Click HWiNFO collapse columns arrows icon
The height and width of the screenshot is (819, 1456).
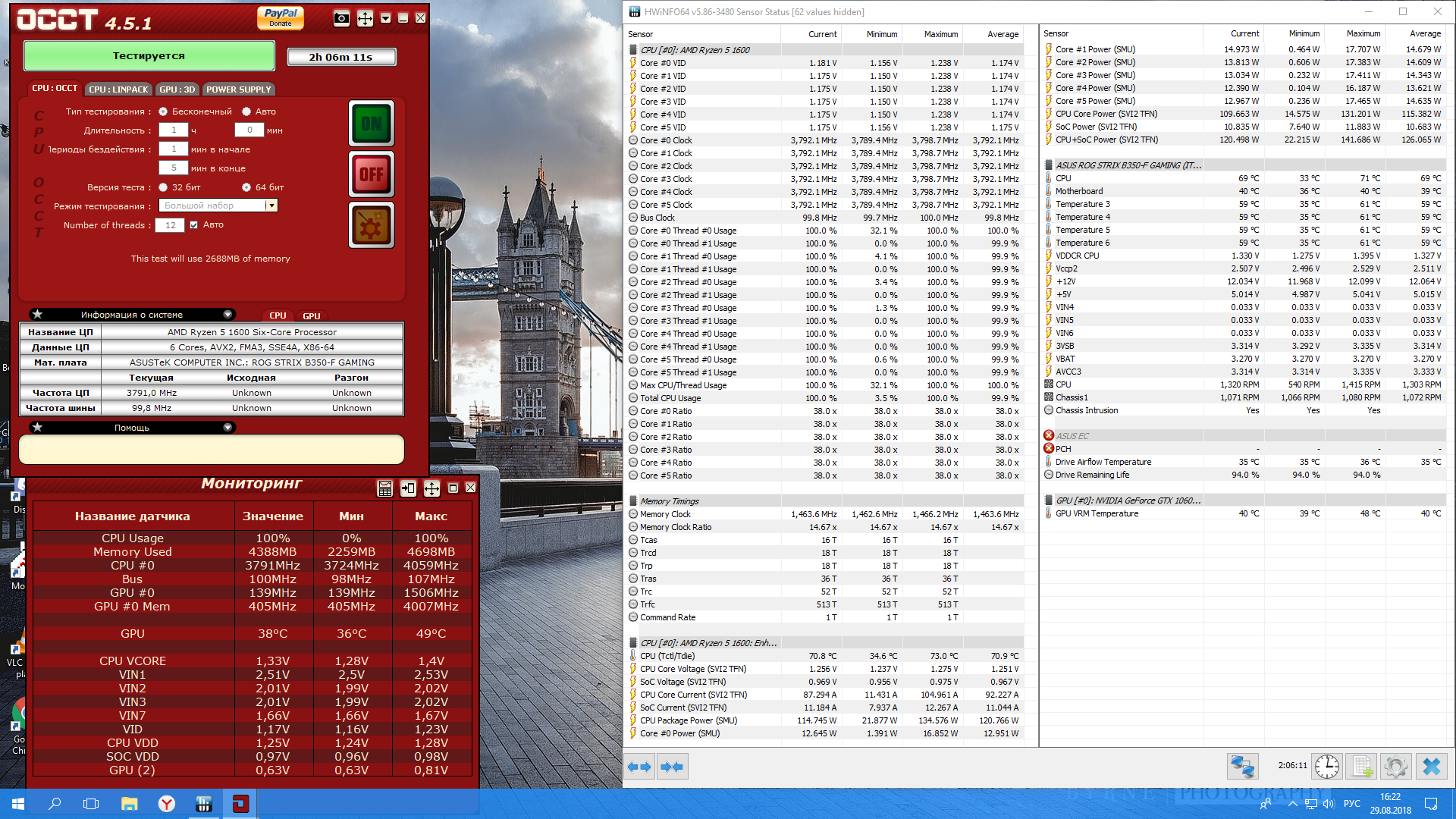click(x=672, y=767)
